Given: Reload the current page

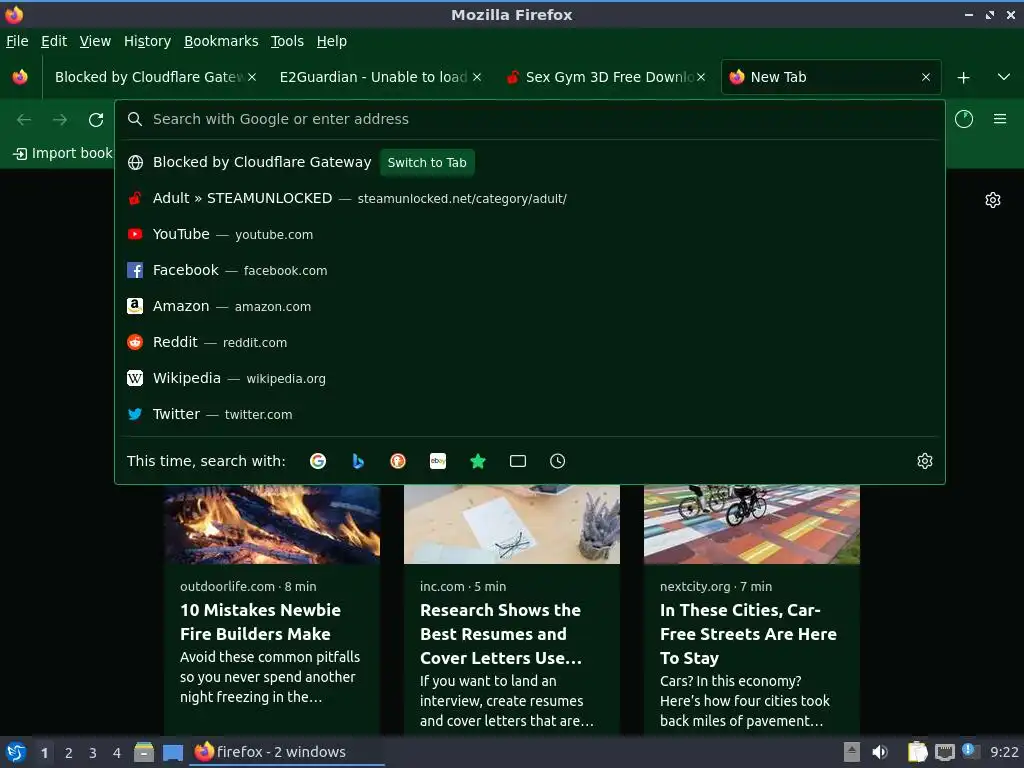Looking at the screenshot, I should click(x=96, y=120).
